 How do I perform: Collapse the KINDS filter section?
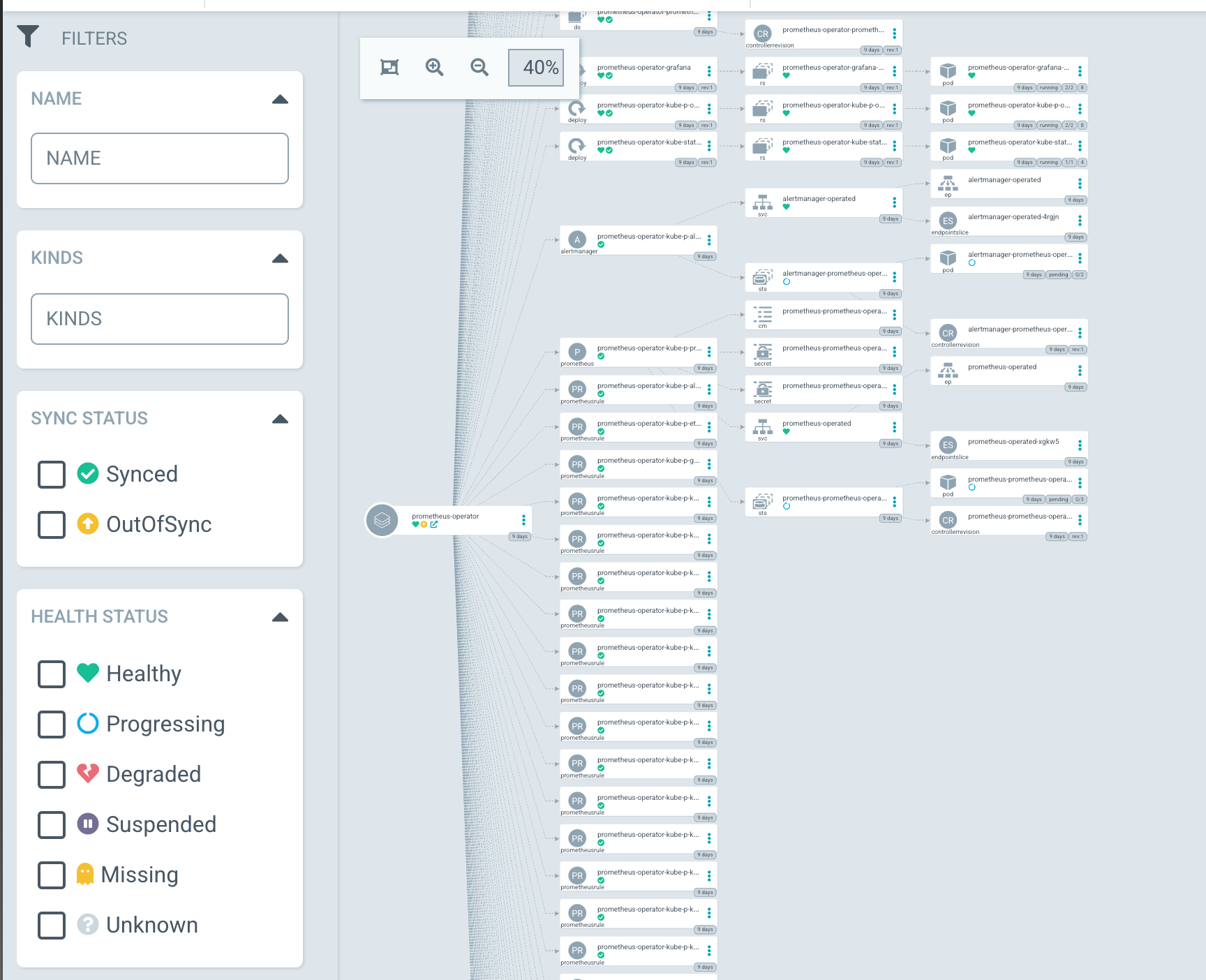280,258
